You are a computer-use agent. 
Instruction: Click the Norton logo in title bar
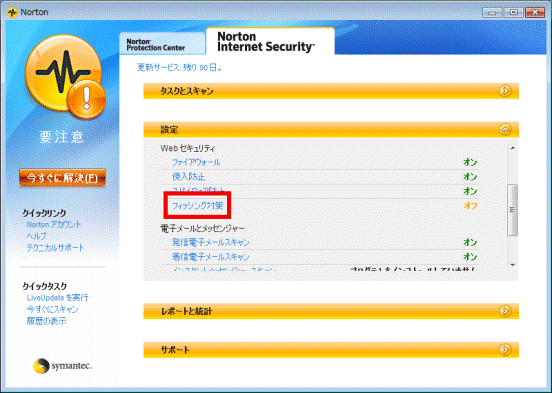coord(12,12)
